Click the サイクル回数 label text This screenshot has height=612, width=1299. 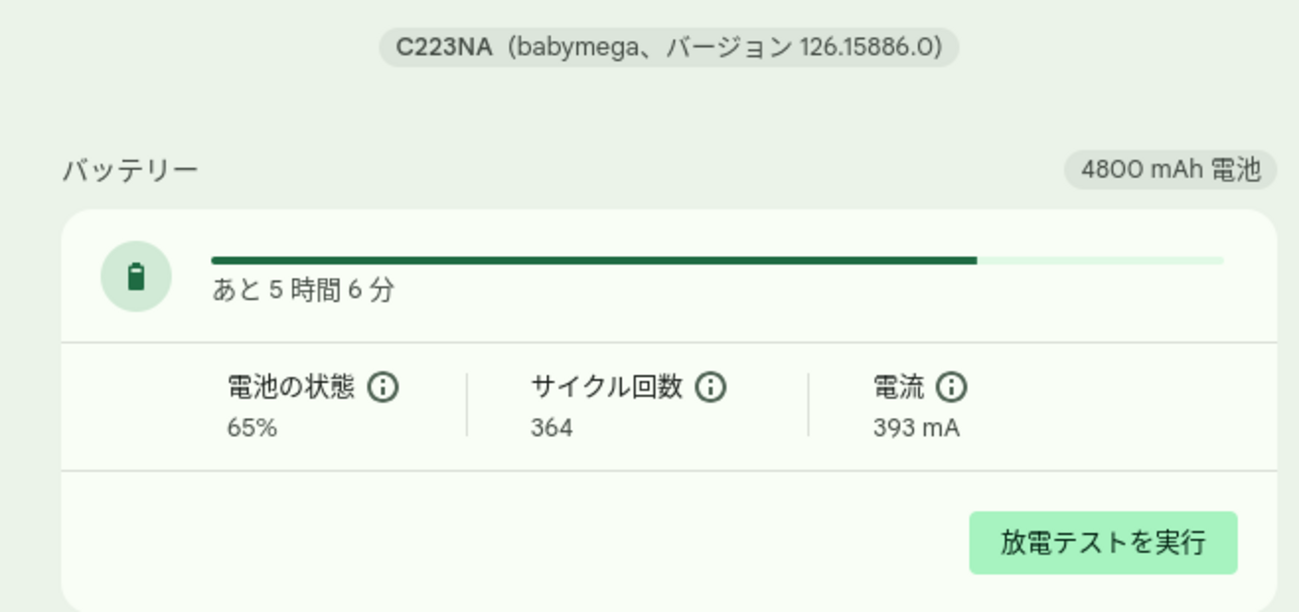[x=606, y=387]
